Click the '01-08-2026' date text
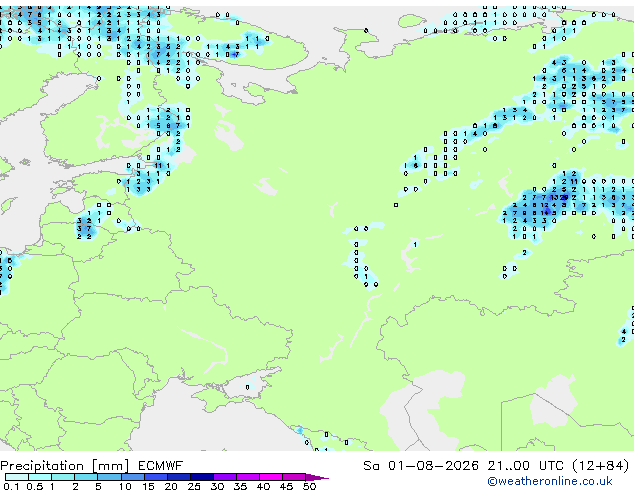The image size is (634, 490). coord(433,466)
